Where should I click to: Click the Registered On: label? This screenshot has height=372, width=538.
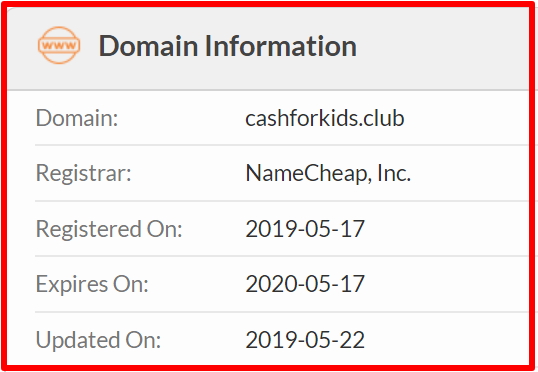pyautogui.click(x=109, y=229)
